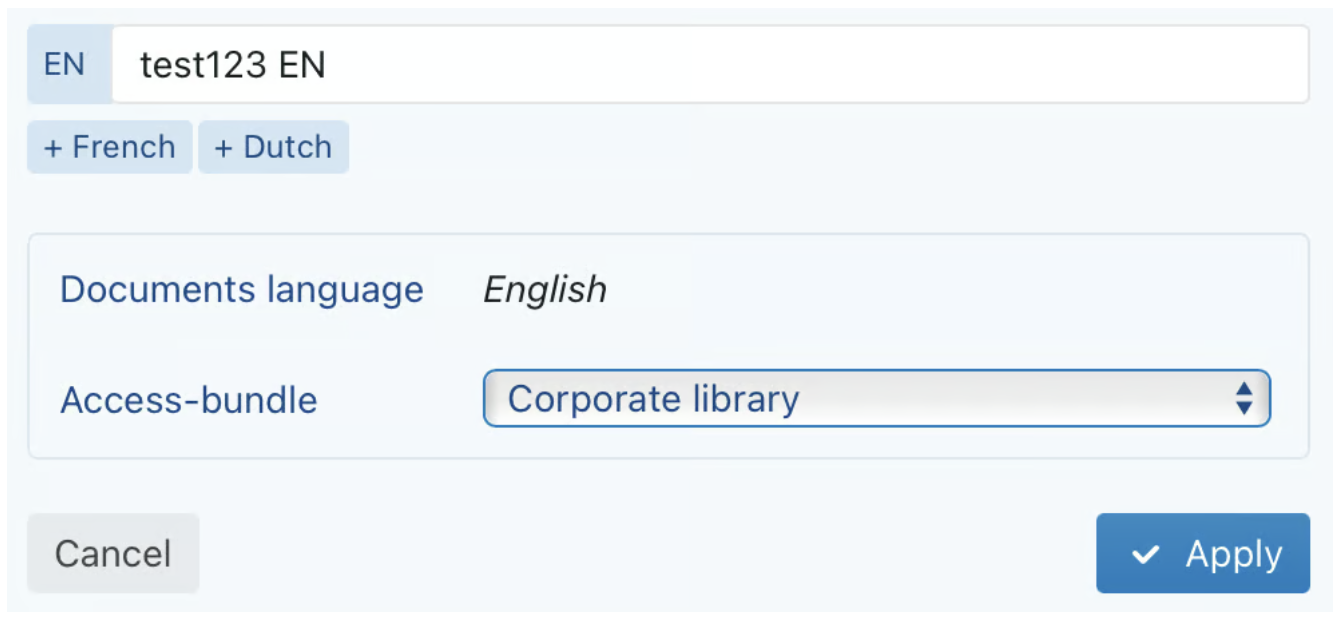1338x618 pixels.
Task: Add a Dutch translation
Action: [273, 147]
